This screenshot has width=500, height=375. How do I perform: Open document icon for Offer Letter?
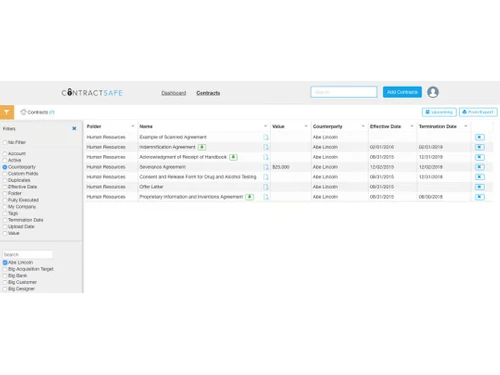point(266,187)
